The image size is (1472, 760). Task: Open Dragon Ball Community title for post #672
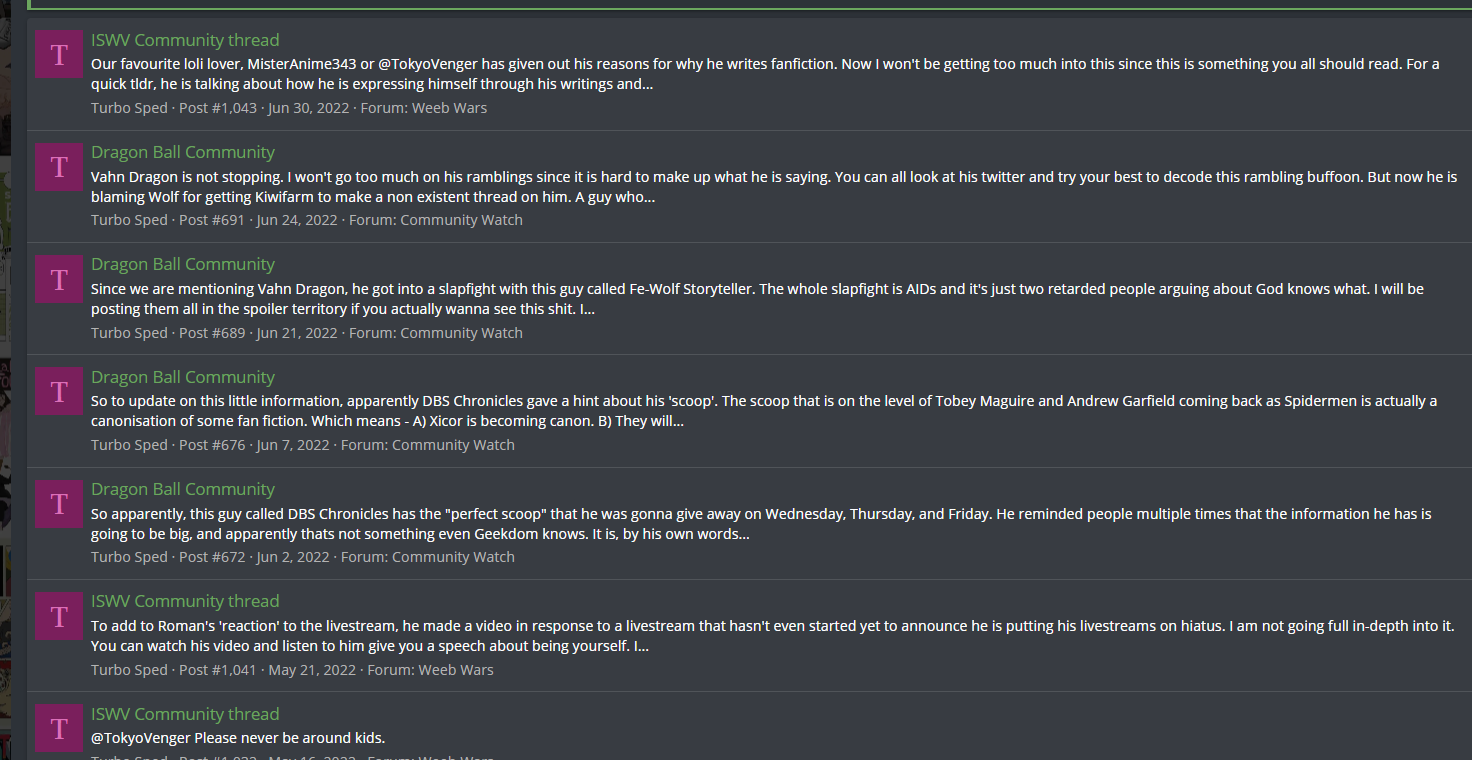pyautogui.click(x=182, y=489)
